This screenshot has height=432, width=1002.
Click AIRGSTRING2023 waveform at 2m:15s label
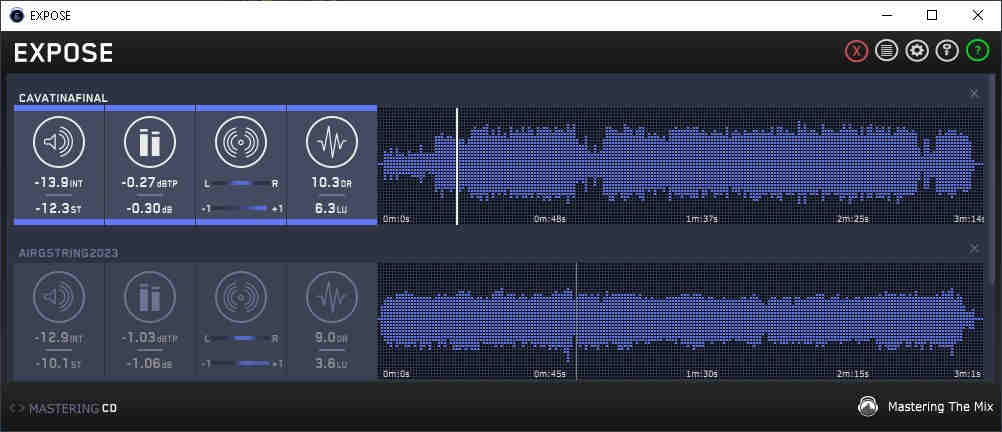tap(853, 374)
